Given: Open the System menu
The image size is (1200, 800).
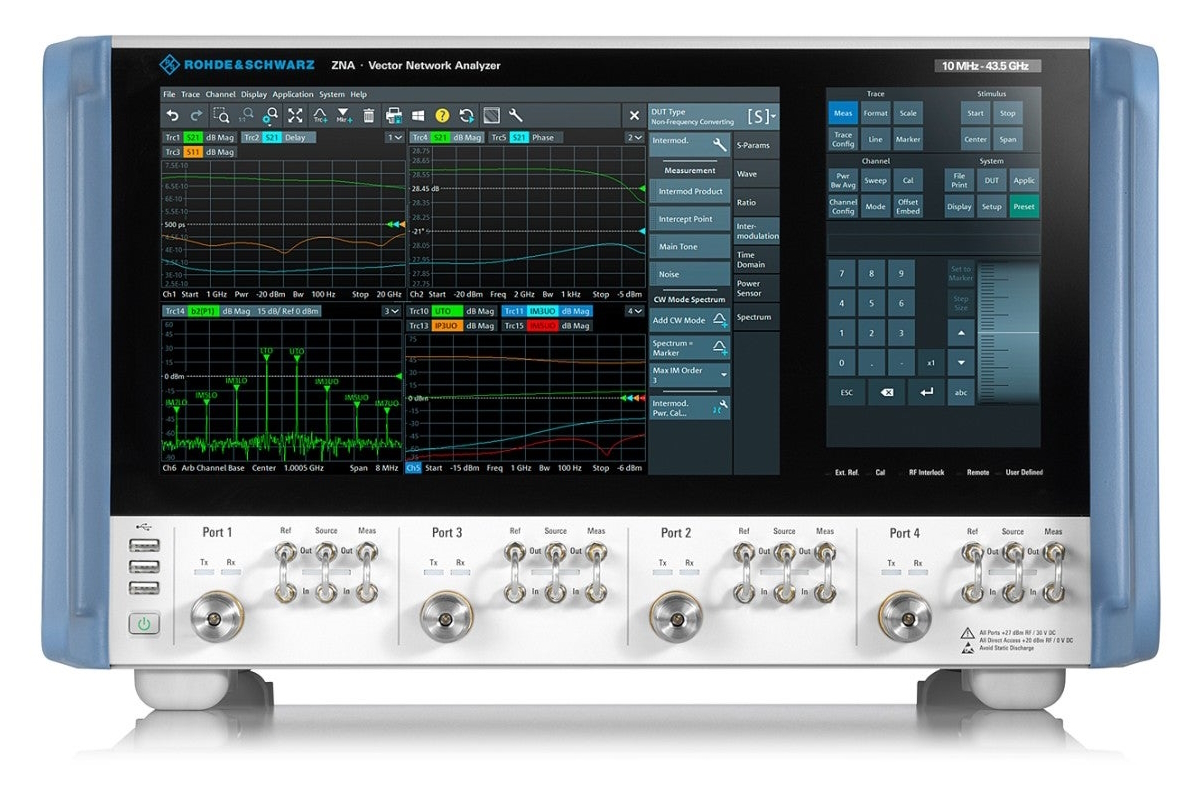Looking at the screenshot, I should [x=332, y=94].
